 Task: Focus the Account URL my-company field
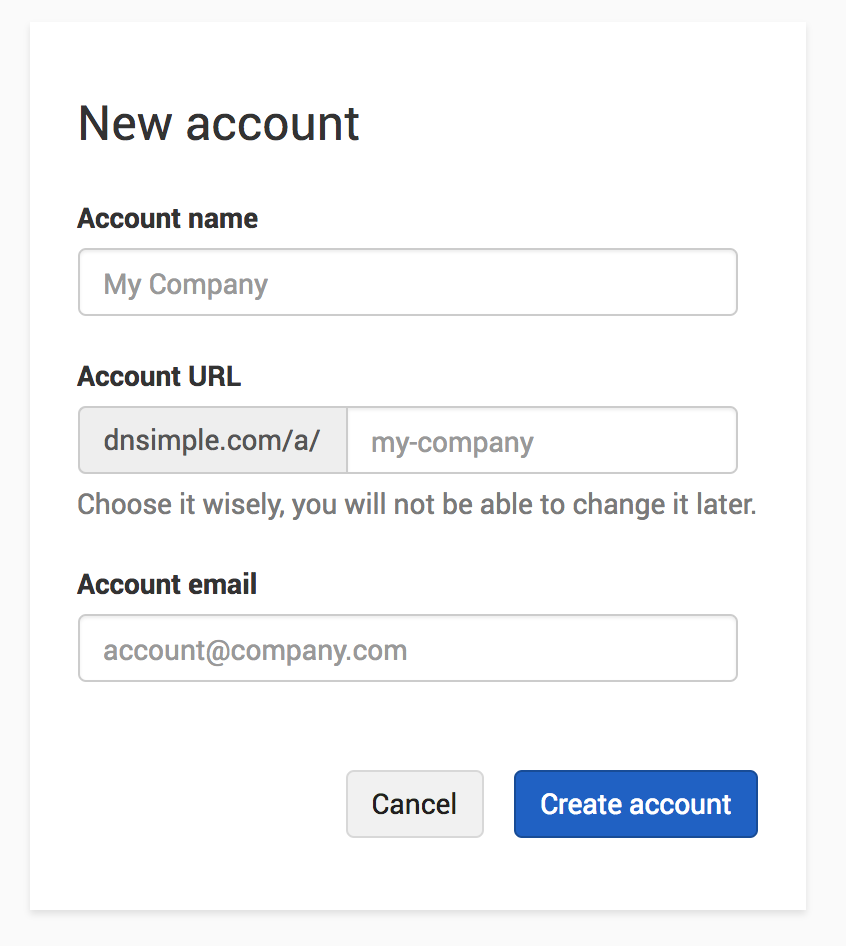click(x=541, y=441)
